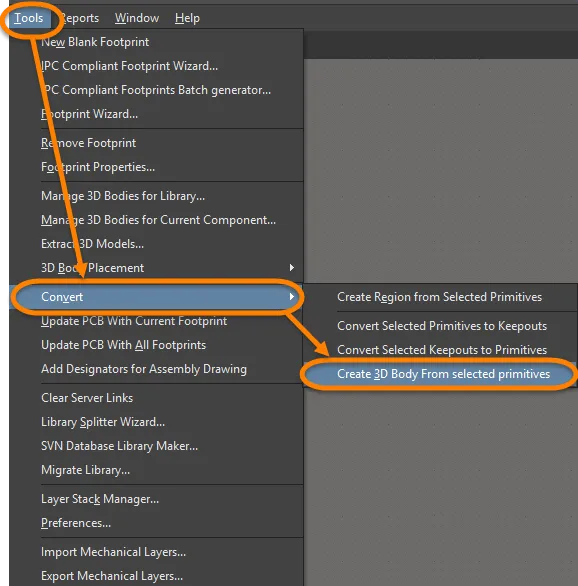Screen dimensions: 578x586
Task: Expand the Convert submenu arrow
Action: point(291,297)
